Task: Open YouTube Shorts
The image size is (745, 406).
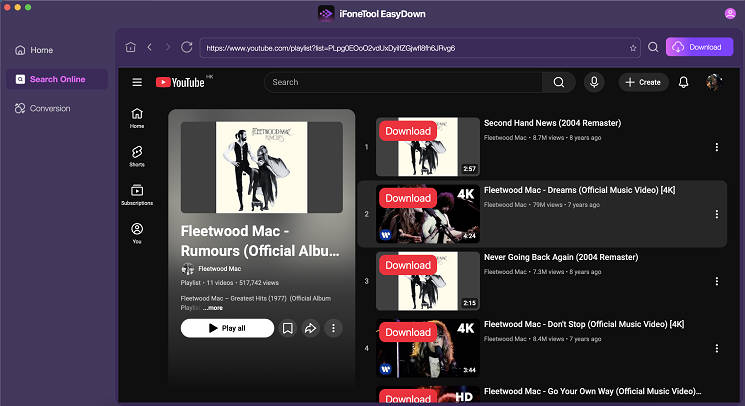Action: coord(137,156)
